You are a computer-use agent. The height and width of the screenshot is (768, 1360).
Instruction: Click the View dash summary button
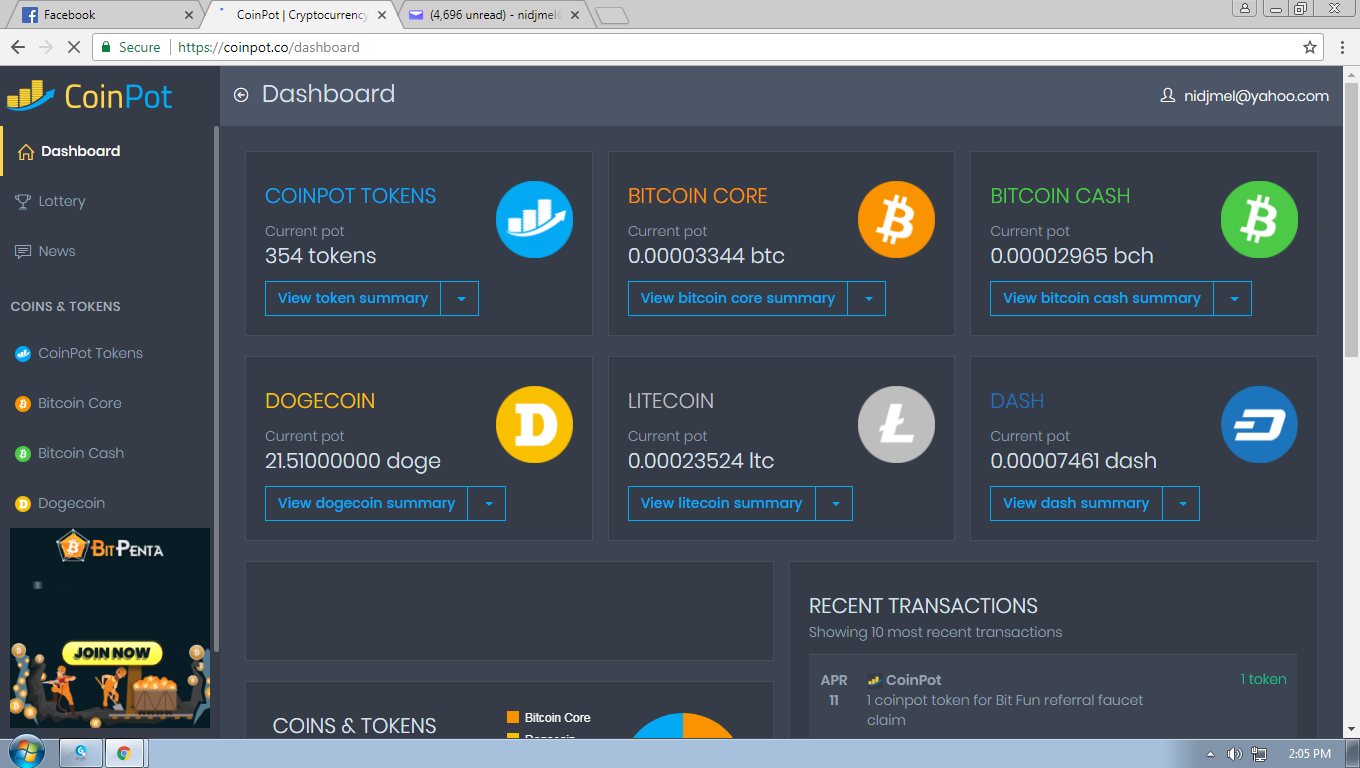1076,503
